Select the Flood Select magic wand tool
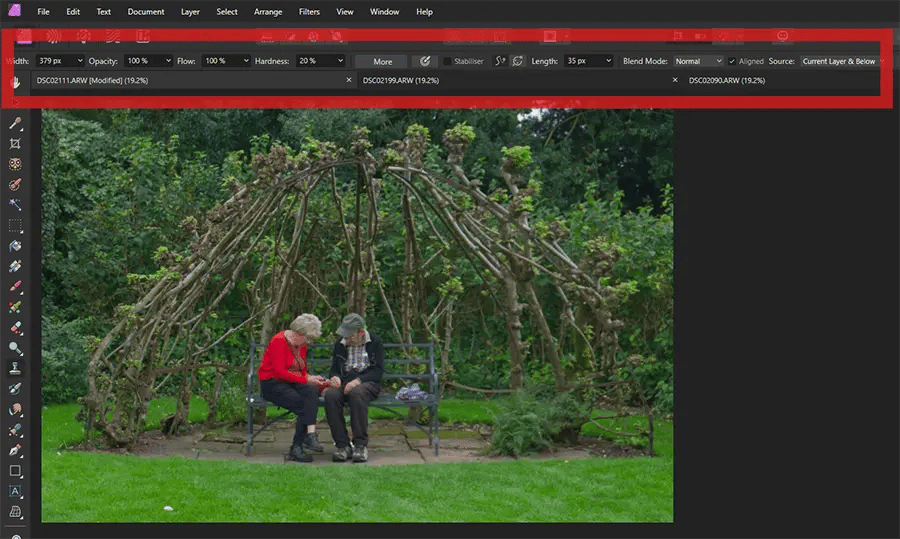The width and height of the screenshot is (900, 539). 15,204
